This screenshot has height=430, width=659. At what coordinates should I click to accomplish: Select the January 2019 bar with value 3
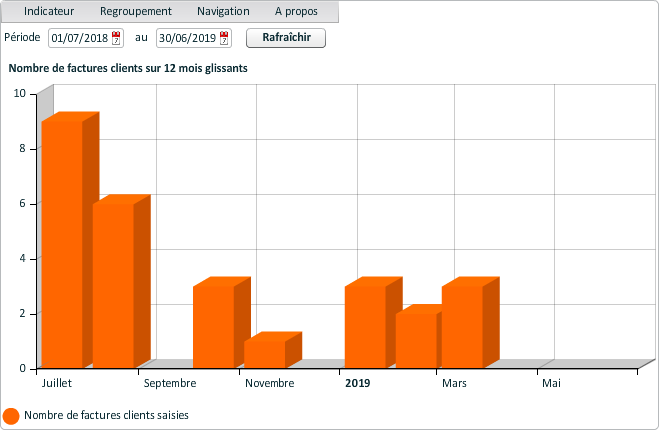pyautogui.click(x=365, y=327)
